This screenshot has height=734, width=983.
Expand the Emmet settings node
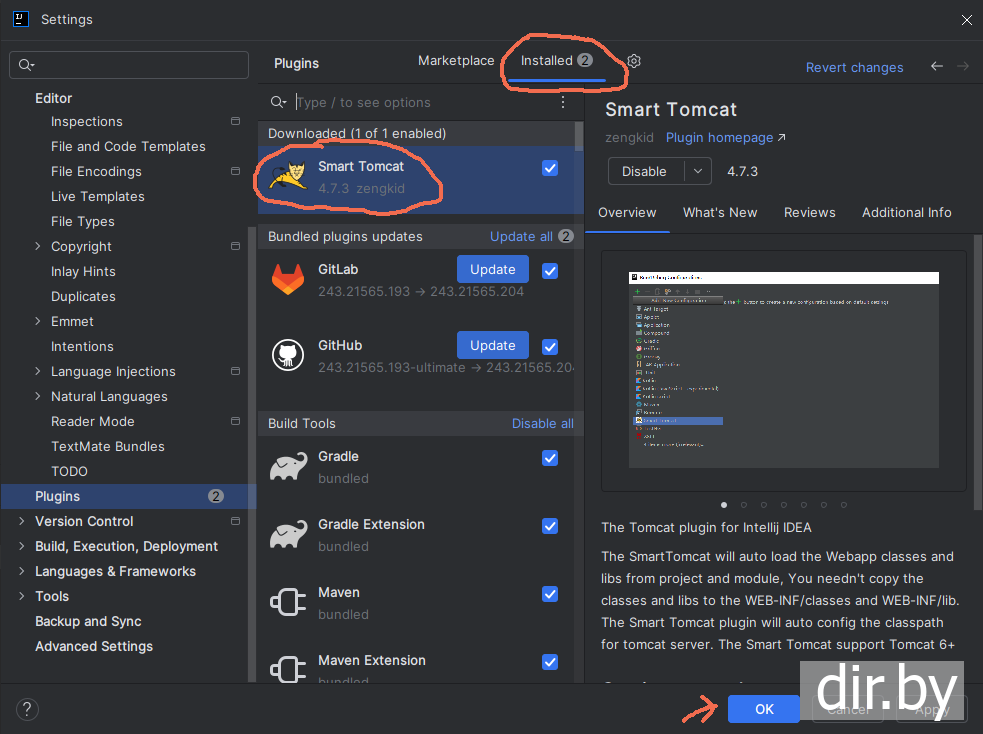click(x=38, y=321)
